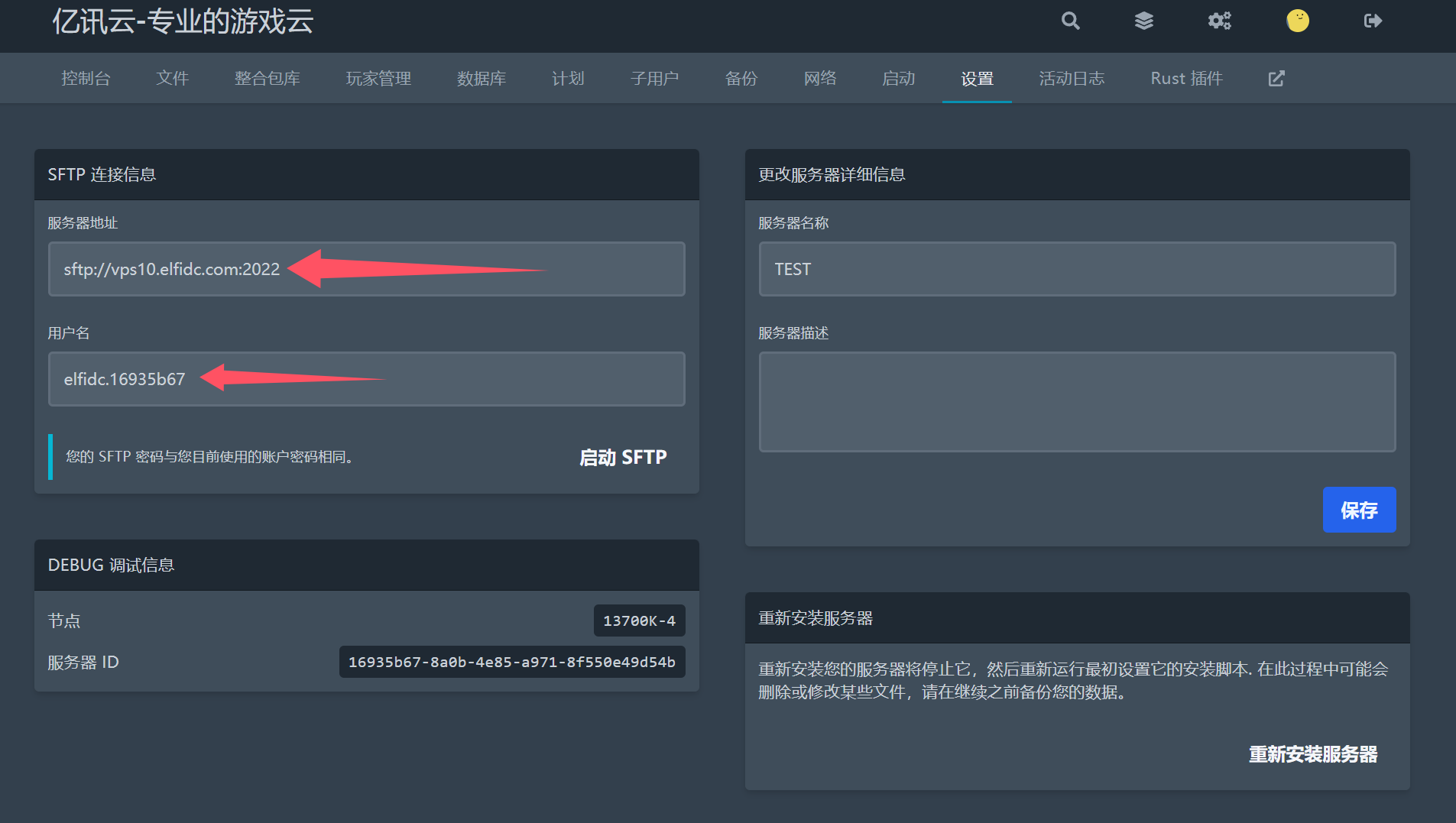Switch to the 网络 tab
1456x823 pixels.
pyautogui.click(x=820, y=78)
